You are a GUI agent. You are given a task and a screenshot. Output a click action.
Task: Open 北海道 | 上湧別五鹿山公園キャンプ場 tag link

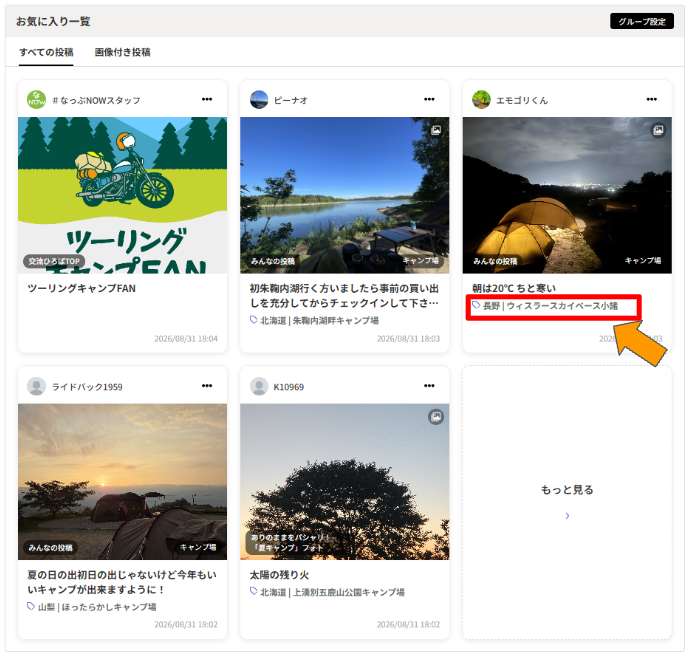click(327, 592)
